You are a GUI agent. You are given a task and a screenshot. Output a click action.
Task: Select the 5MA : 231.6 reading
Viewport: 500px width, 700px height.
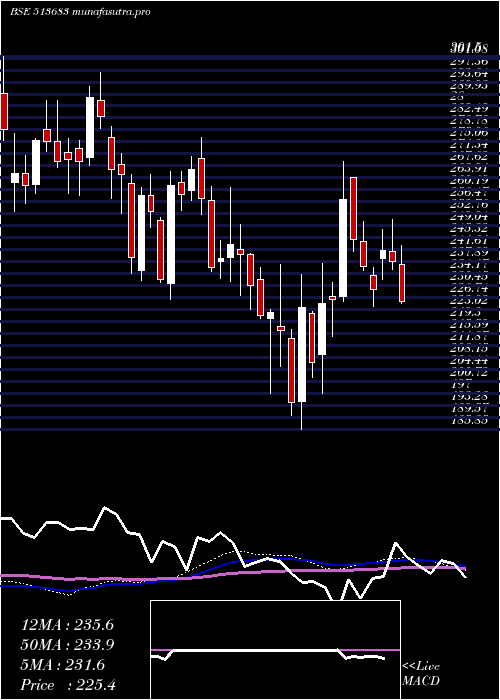63,665
